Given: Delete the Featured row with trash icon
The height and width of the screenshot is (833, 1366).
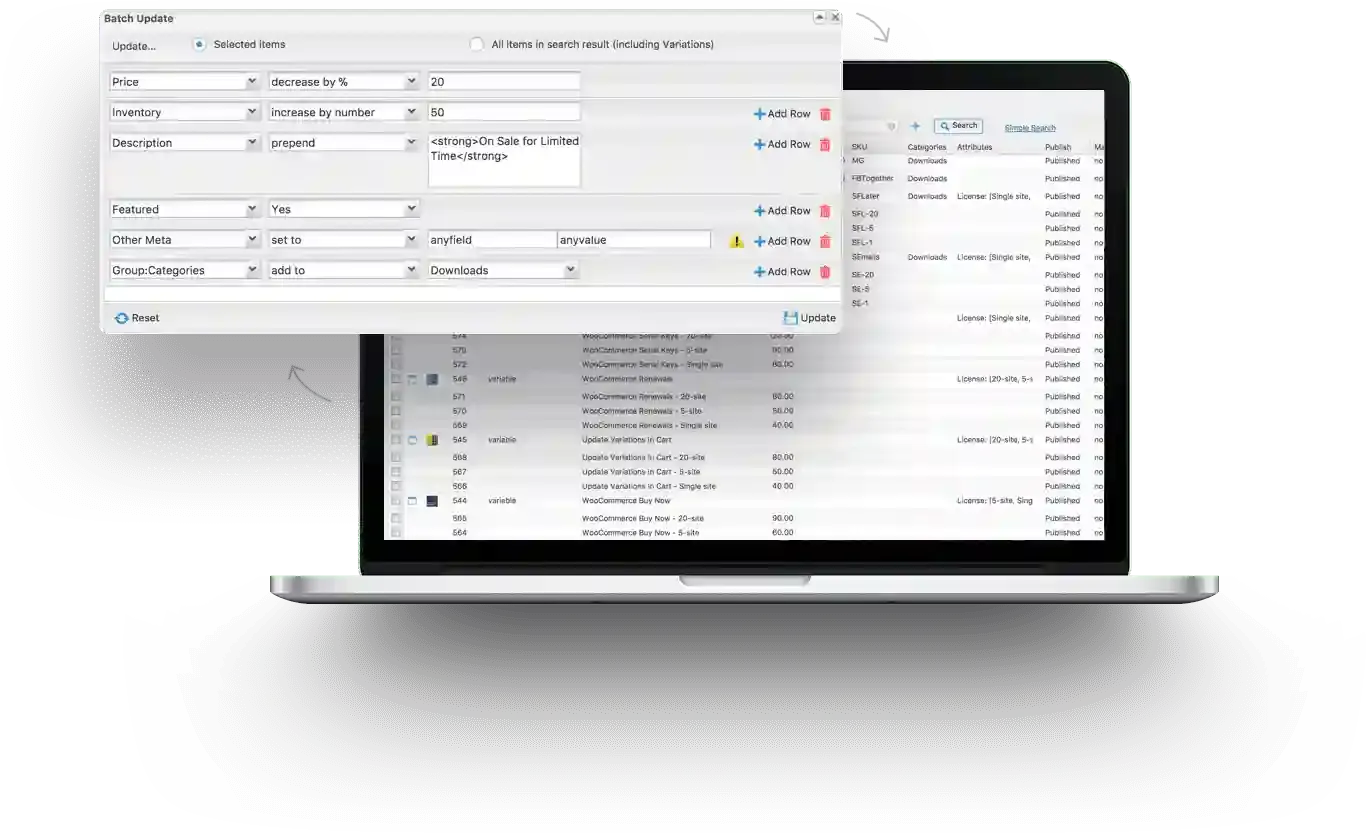Looking at the screenshot, I should 825,211.
